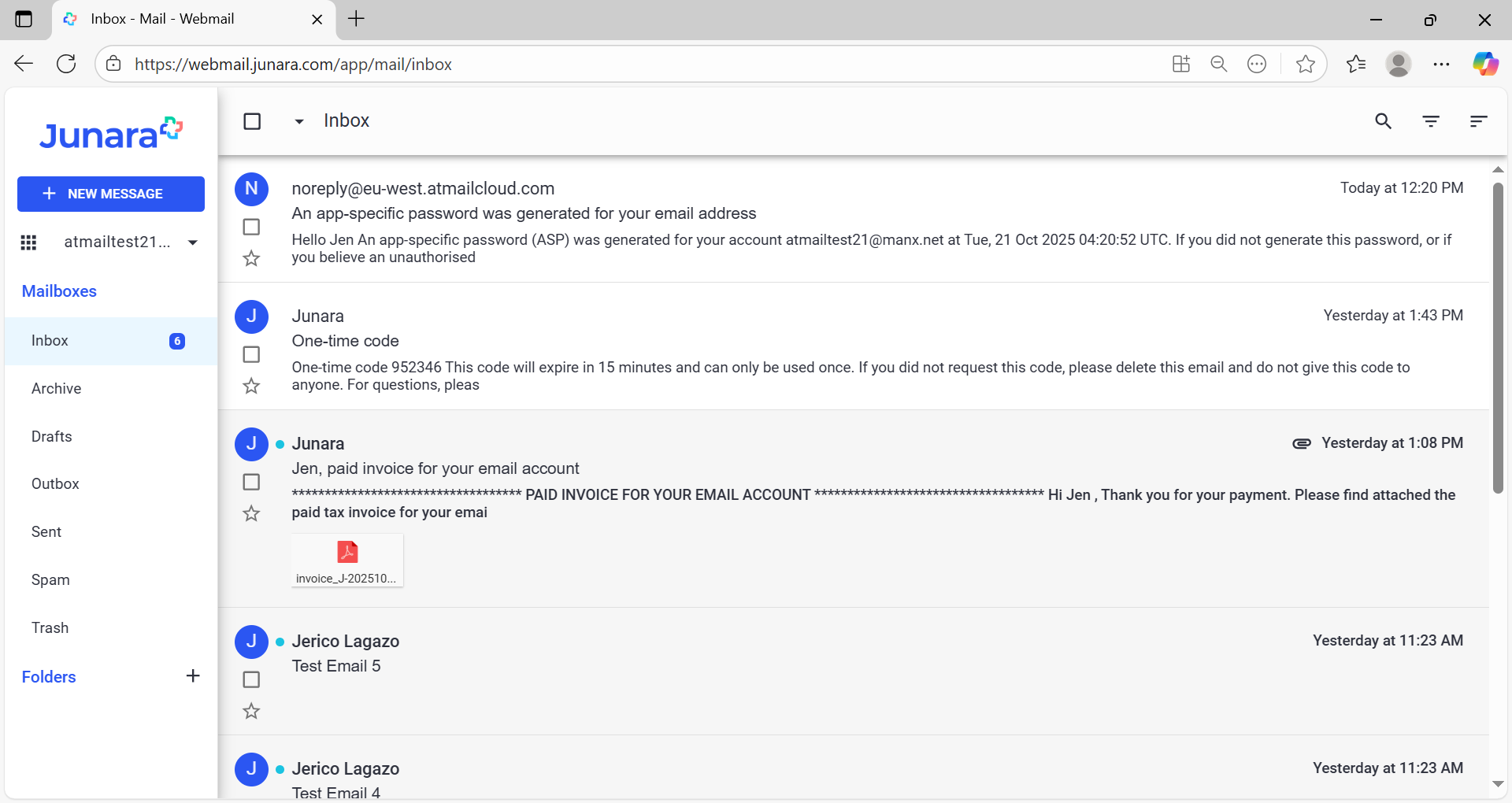Click the noreply sender avatar N
Image resolution: width=1512 pixels, height=803 pixels.
252,189
